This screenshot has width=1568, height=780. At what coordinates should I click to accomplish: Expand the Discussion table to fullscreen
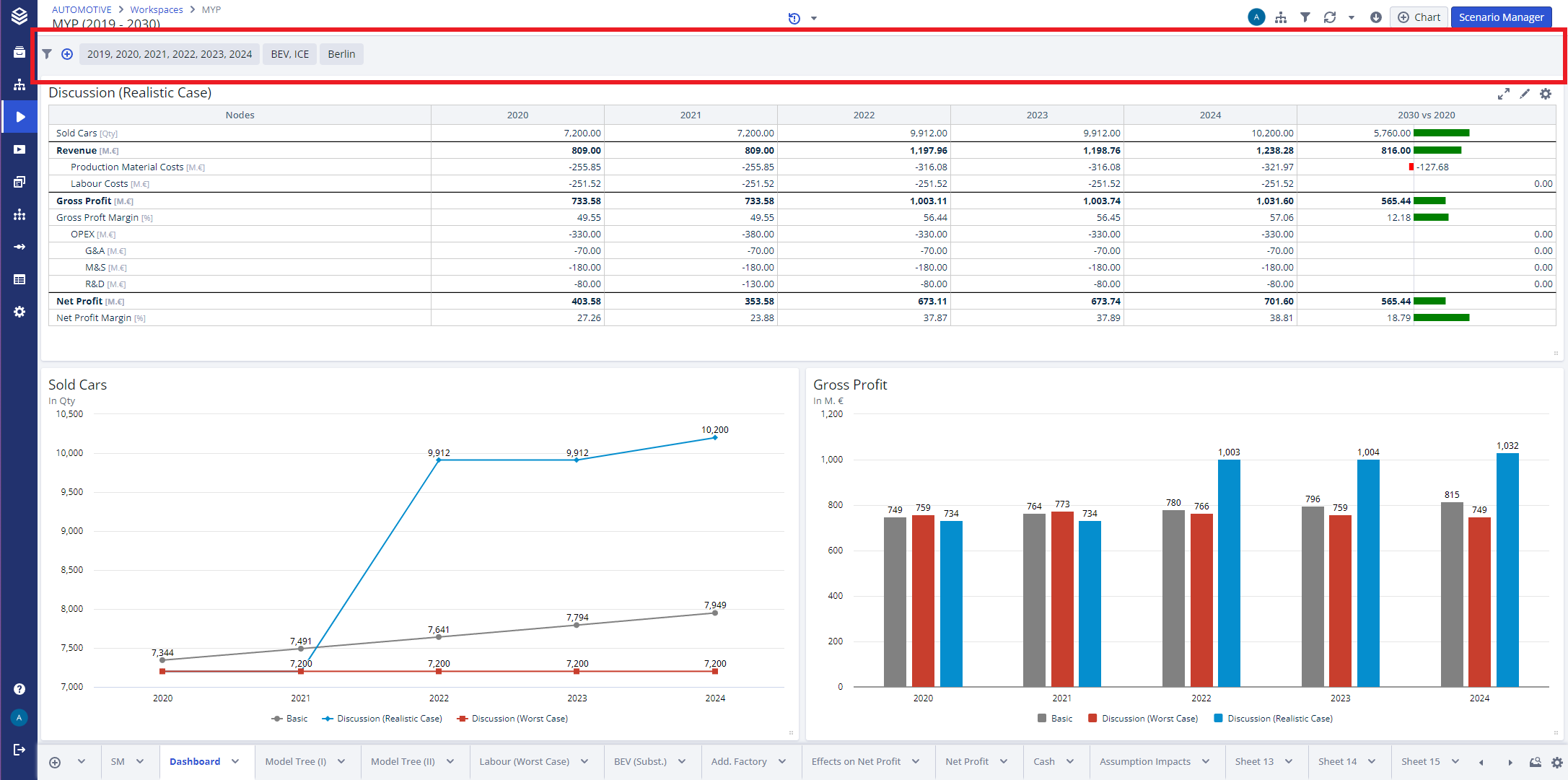pos(1504,94)
